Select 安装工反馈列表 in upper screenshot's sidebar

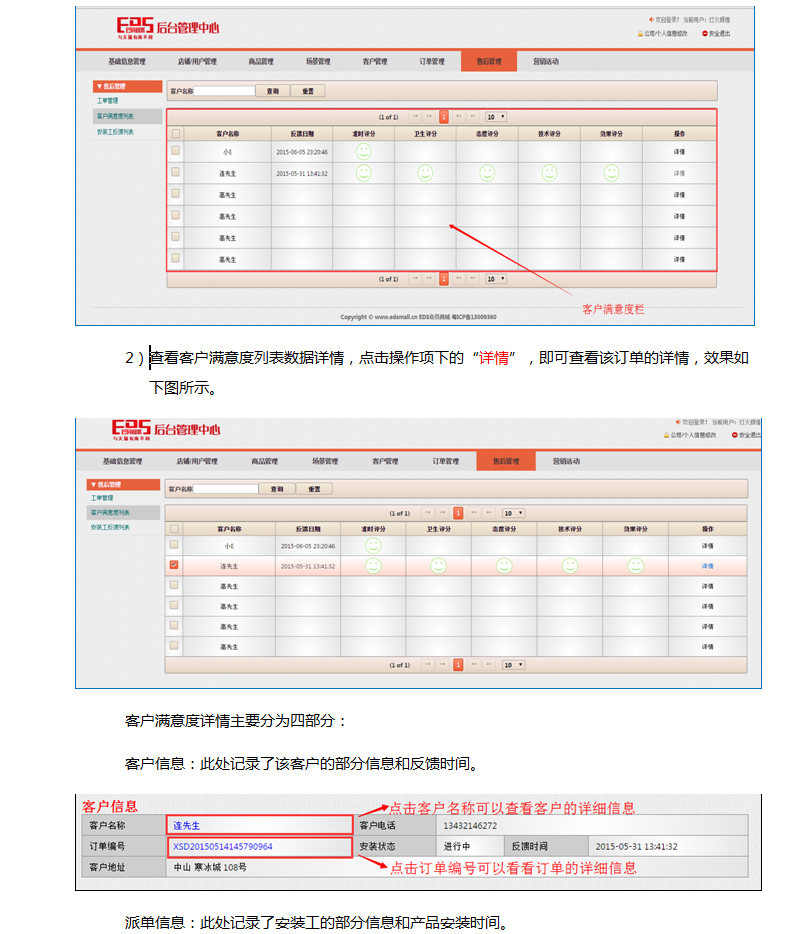[x=116, y=132]
